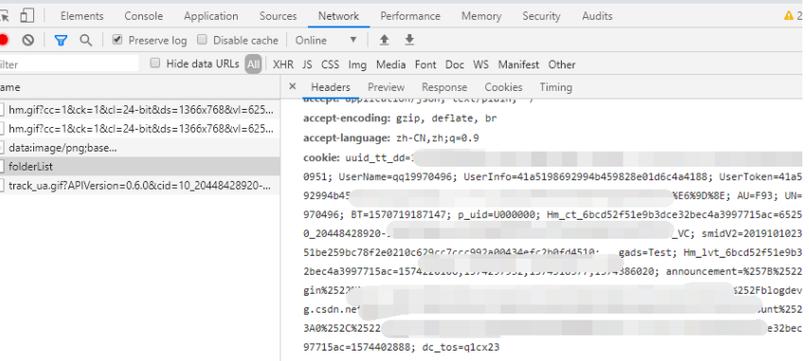Click the import HAR upload arrow icon
Image resolution: width=809 pixels, height=361 pixels.
384,40
